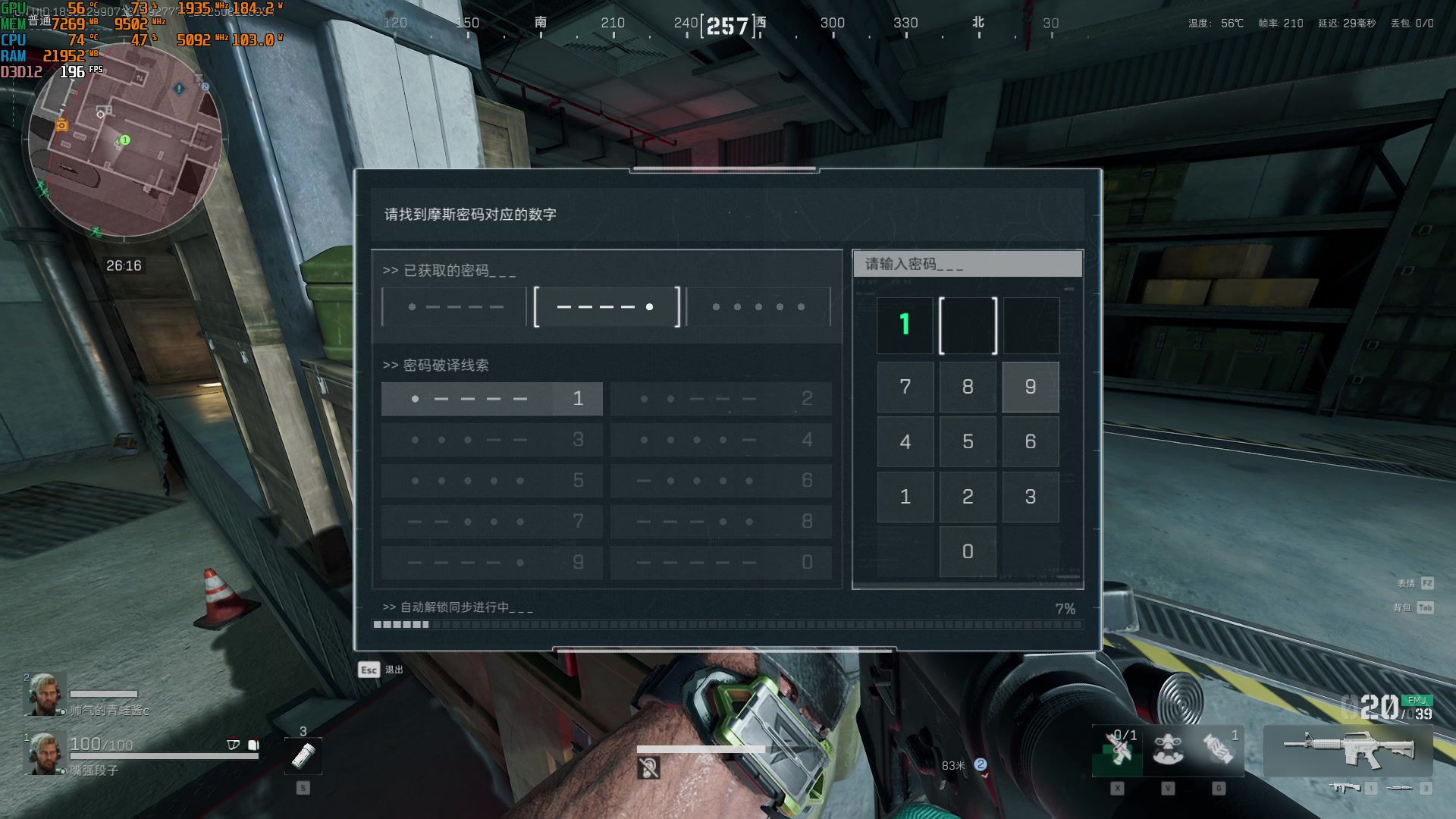Screen dimensions: 1456x819
Task: Click the 表情 F2 emote hint
Action: [x=1415, y=583]
